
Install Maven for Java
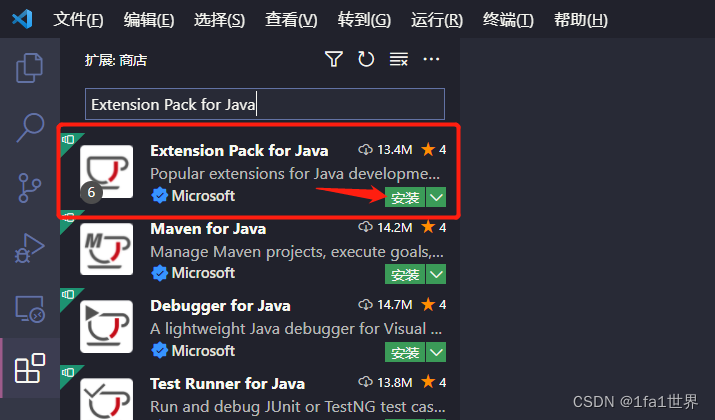pyautogui.click(x=405, y=275)
